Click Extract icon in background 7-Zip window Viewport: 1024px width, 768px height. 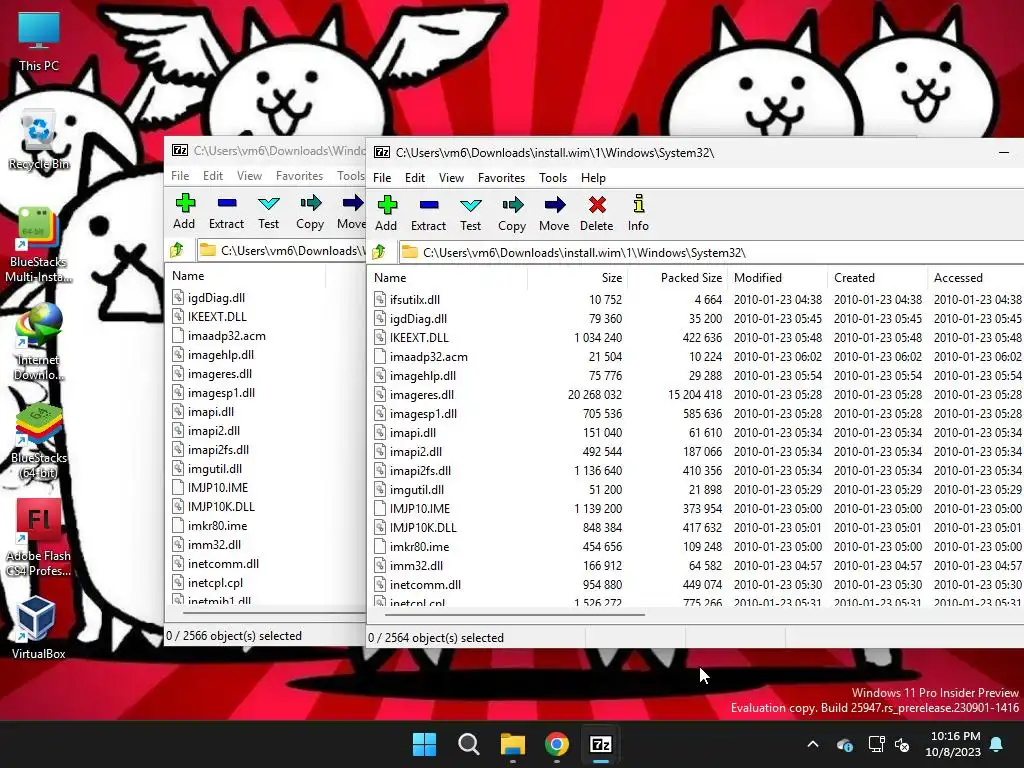(227, 211)
